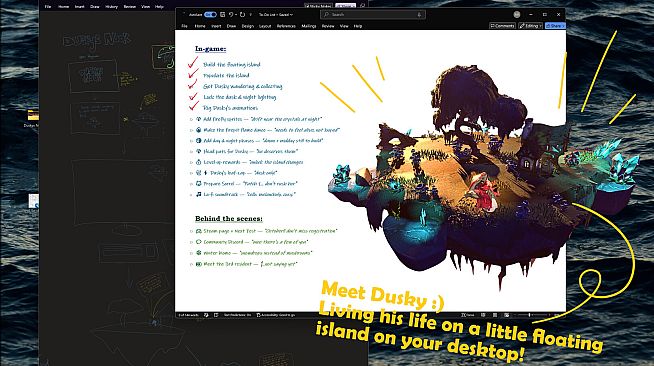This screenshot has height=366, width=654.
Task: Click the bullet circle beside Level-up rewards
Action: [x=191, y=163]
